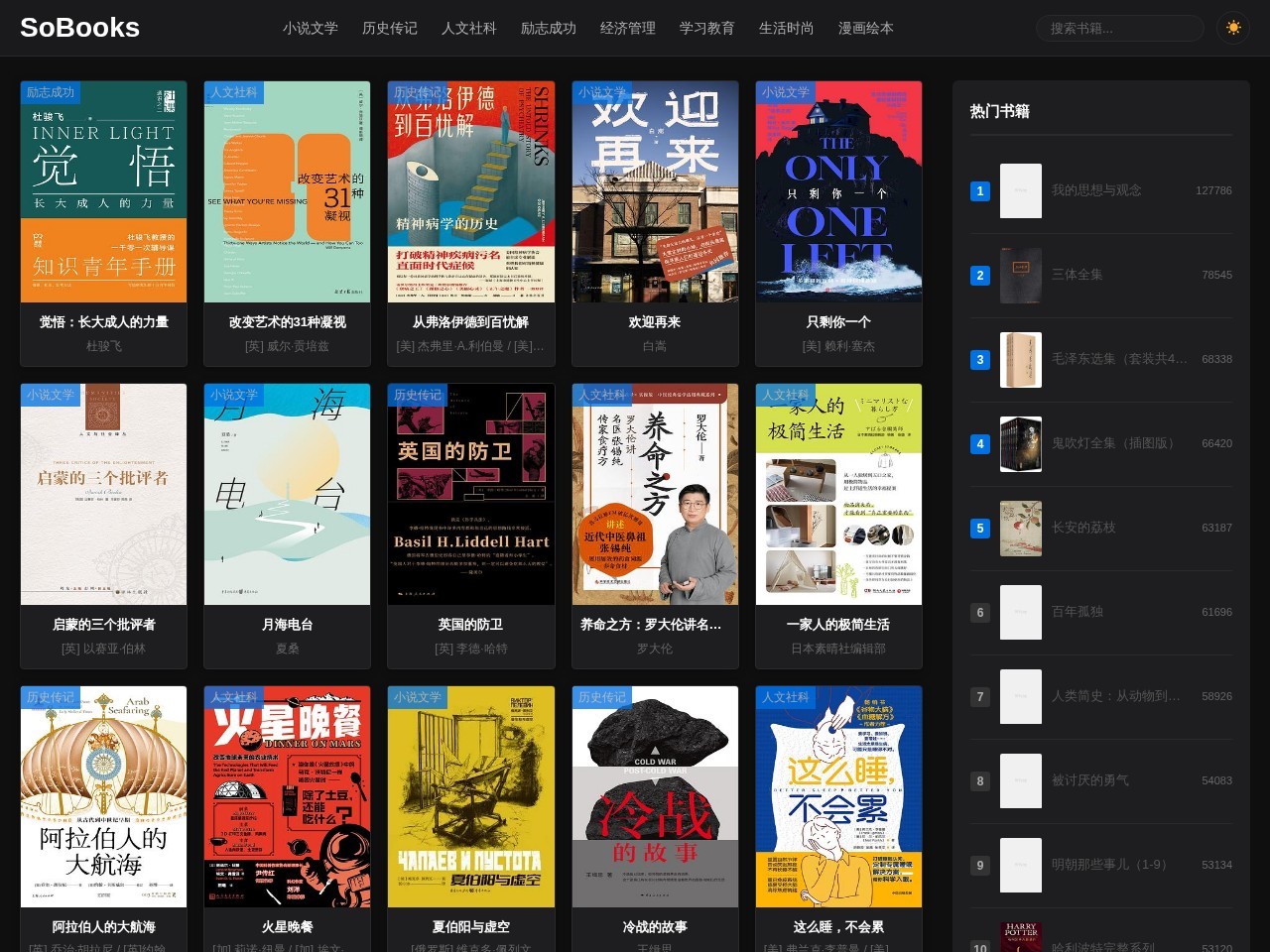The width and height of the screenshot is (1270, 952).
Task: Open the 英国的防卫 book cover
Action: tap(471, 494)
